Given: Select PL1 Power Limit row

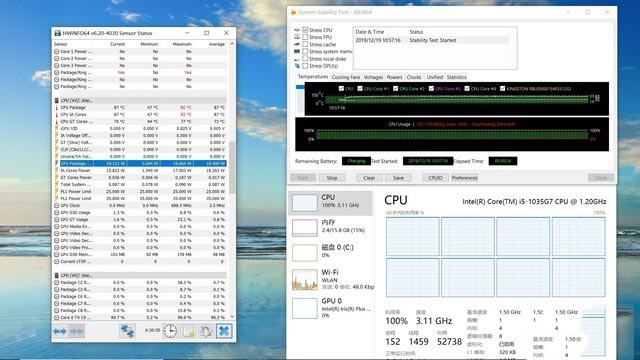Looking at the screenshot, I should (140, 191).
